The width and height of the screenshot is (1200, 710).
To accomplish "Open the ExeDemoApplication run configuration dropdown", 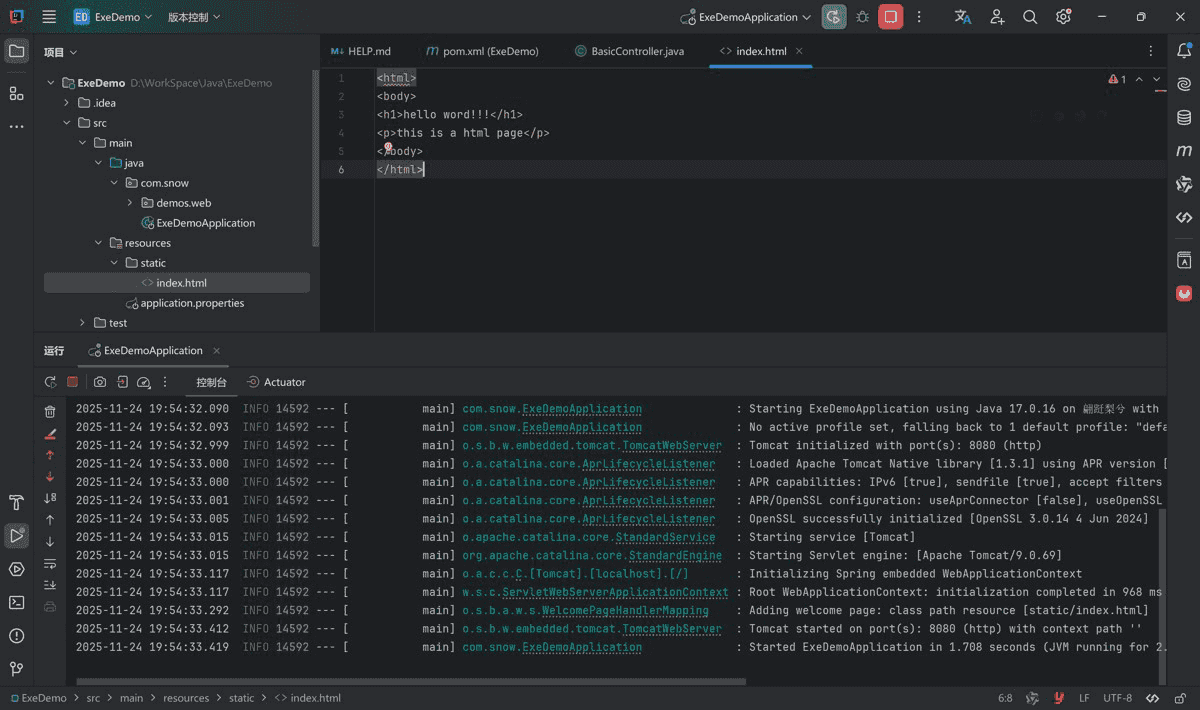I will pyautogui.click(x=746, y=17).
